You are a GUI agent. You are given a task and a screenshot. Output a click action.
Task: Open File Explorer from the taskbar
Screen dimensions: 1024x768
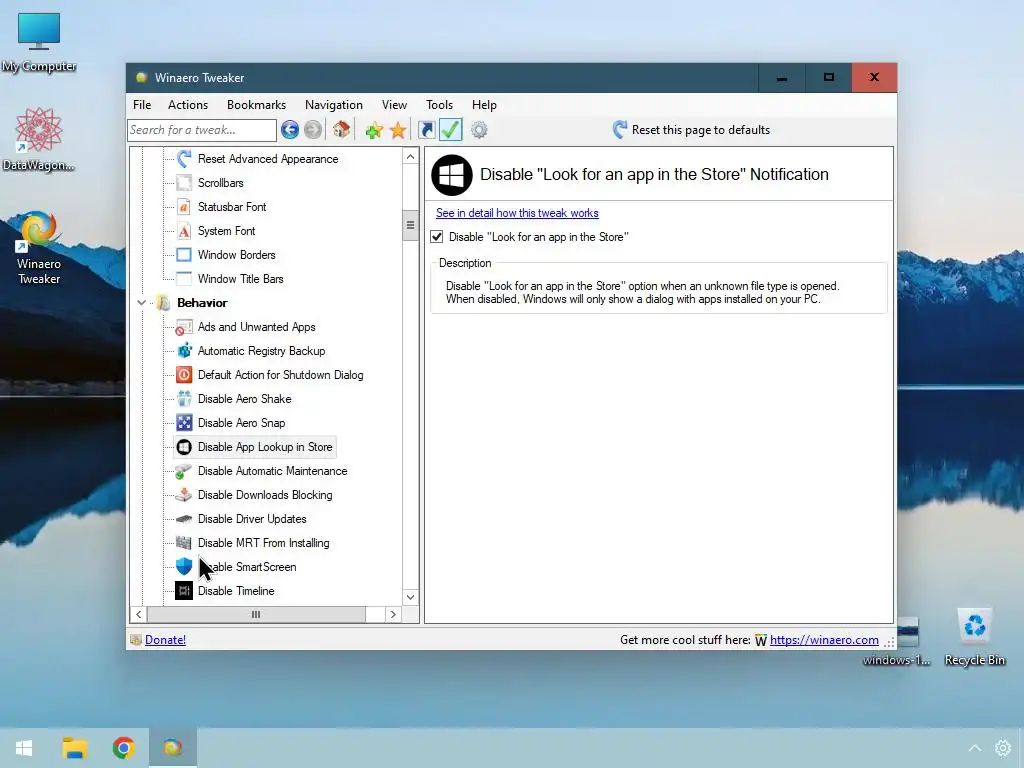tap(74, 748)
